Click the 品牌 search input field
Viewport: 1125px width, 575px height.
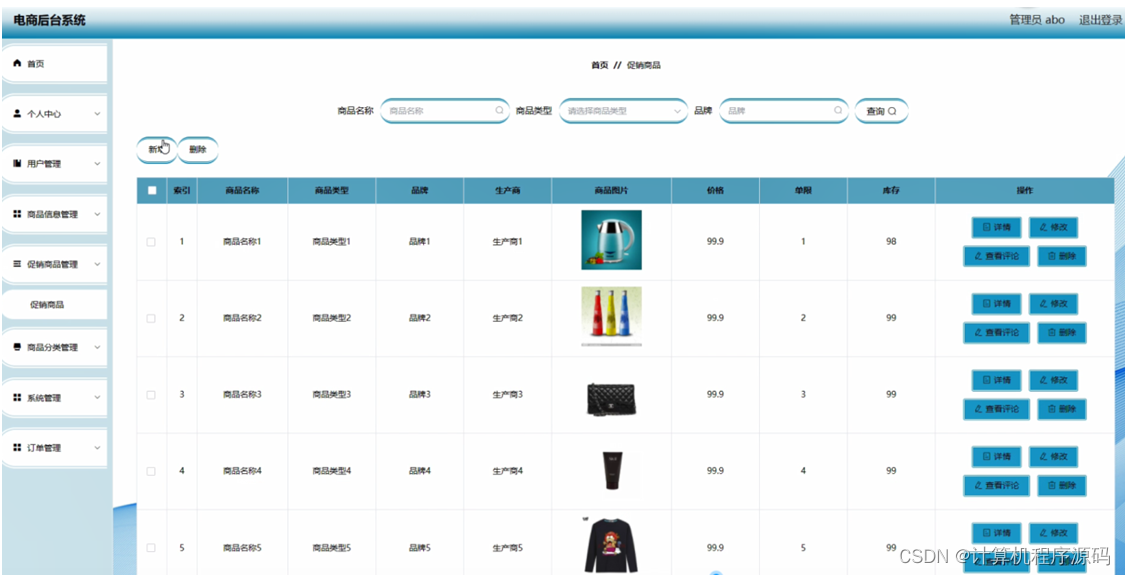pyautogui.click(x=783, y=111)
